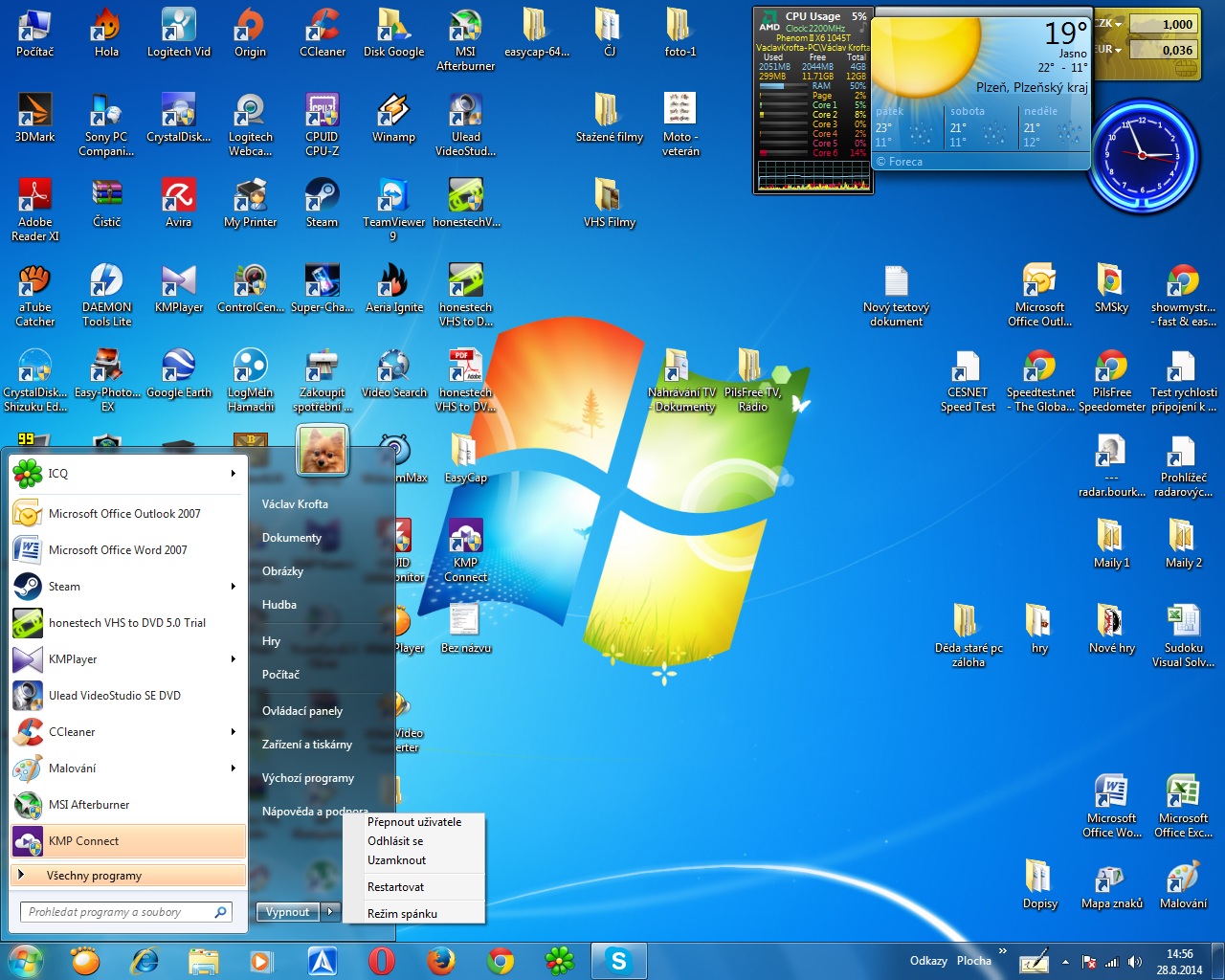Open TeamViewer 9 desktop icon
The width and height of the screenshot is (1225, 980).
click(393, 210)
